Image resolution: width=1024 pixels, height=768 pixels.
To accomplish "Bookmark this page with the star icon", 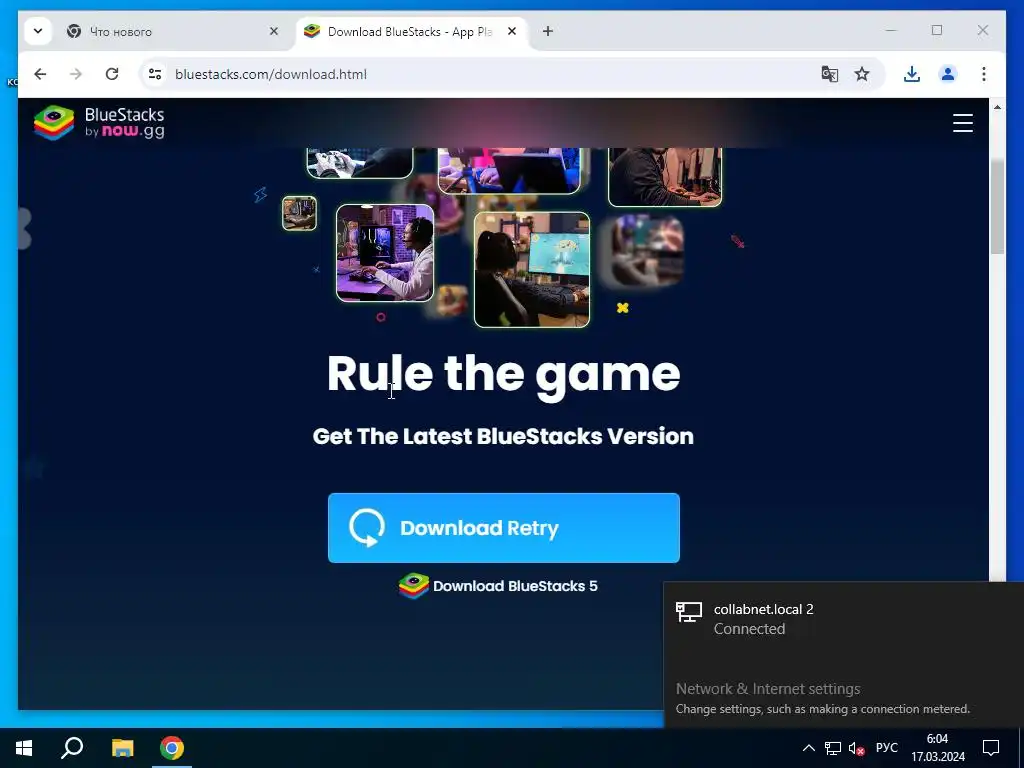I will [862, 74].
